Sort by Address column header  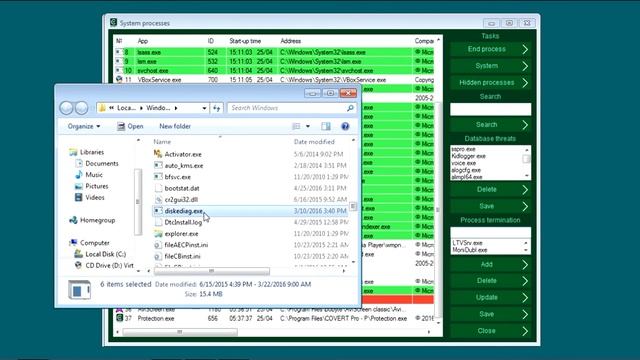tap(291, 41)
